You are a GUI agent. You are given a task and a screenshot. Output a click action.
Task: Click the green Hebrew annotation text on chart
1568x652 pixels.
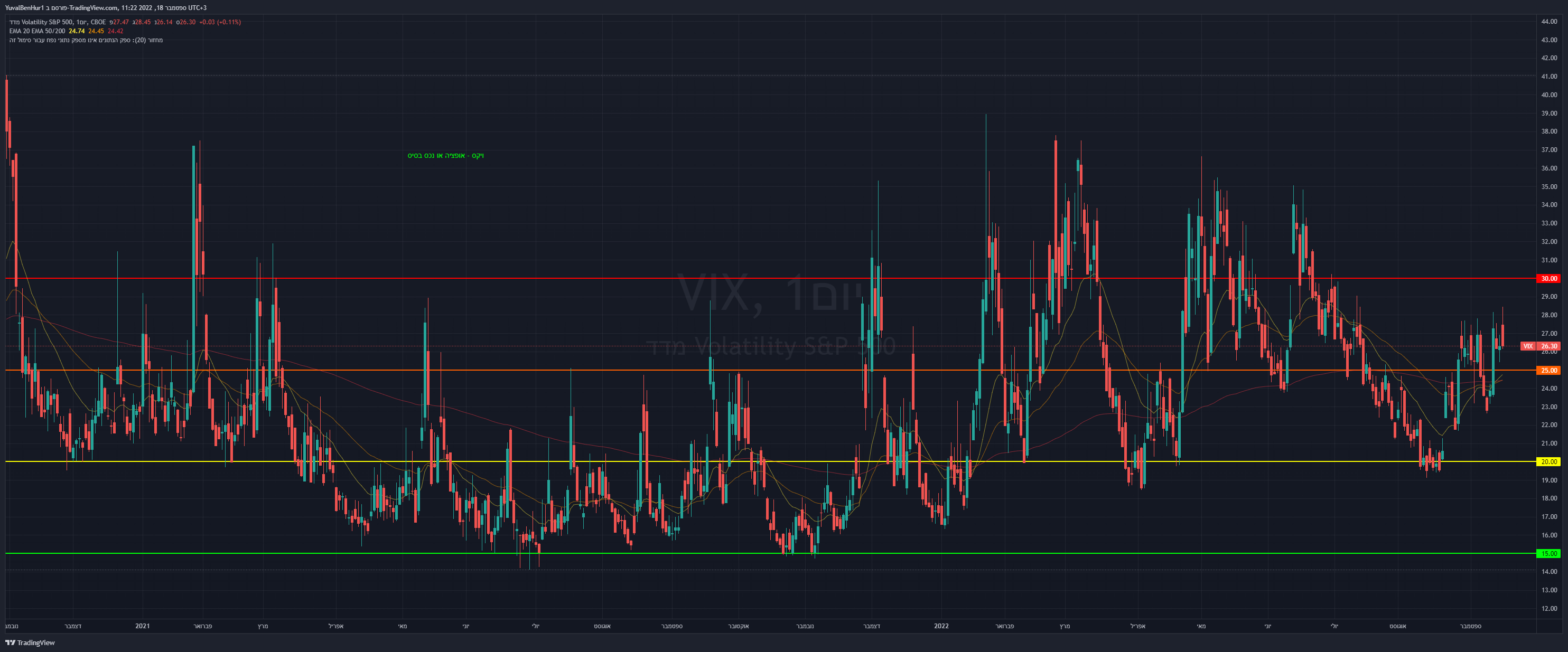pyautogui.click(x=445, y=156)
